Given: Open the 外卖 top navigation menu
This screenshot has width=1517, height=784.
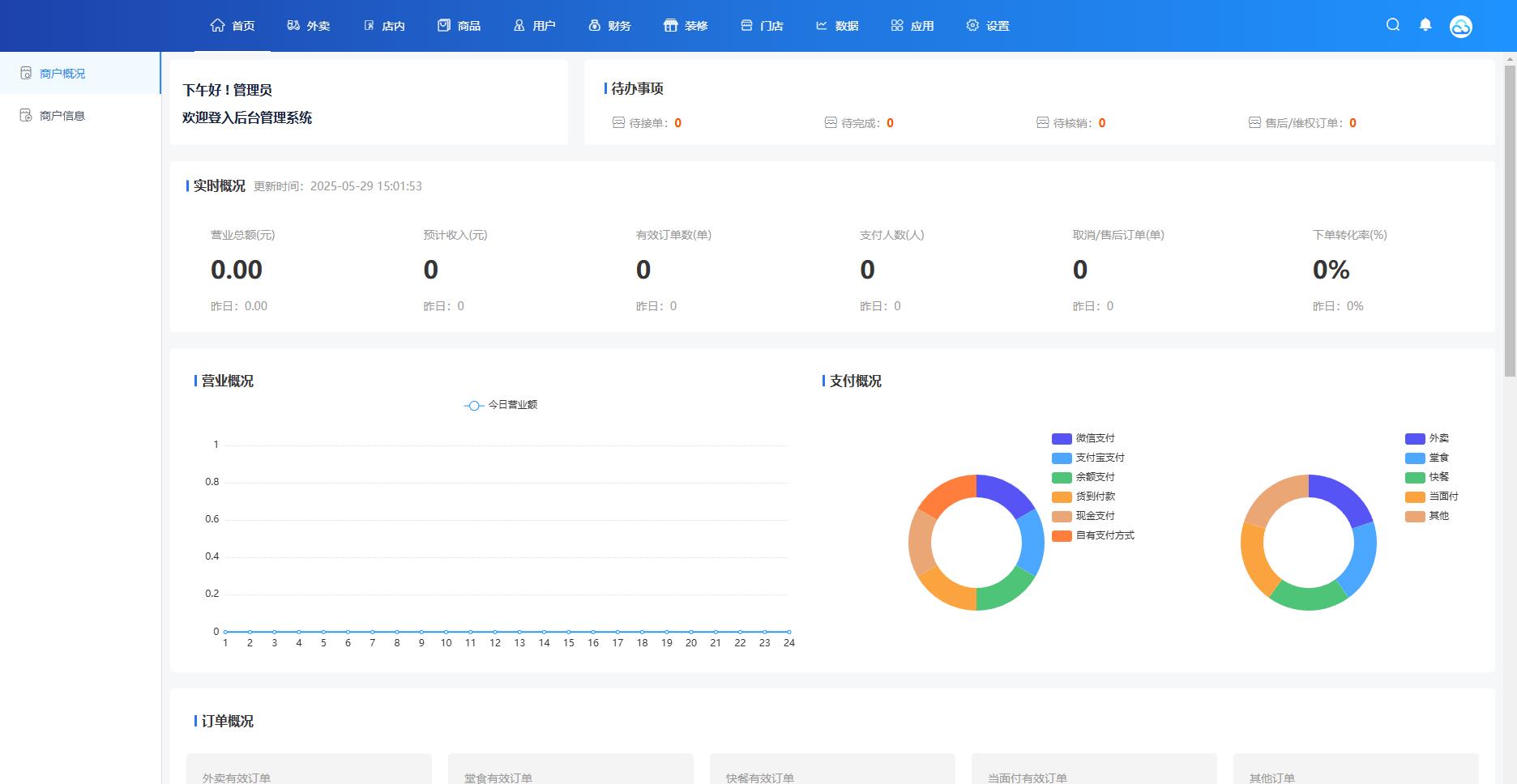Looking at the screenshot, I should coord(309,26).
